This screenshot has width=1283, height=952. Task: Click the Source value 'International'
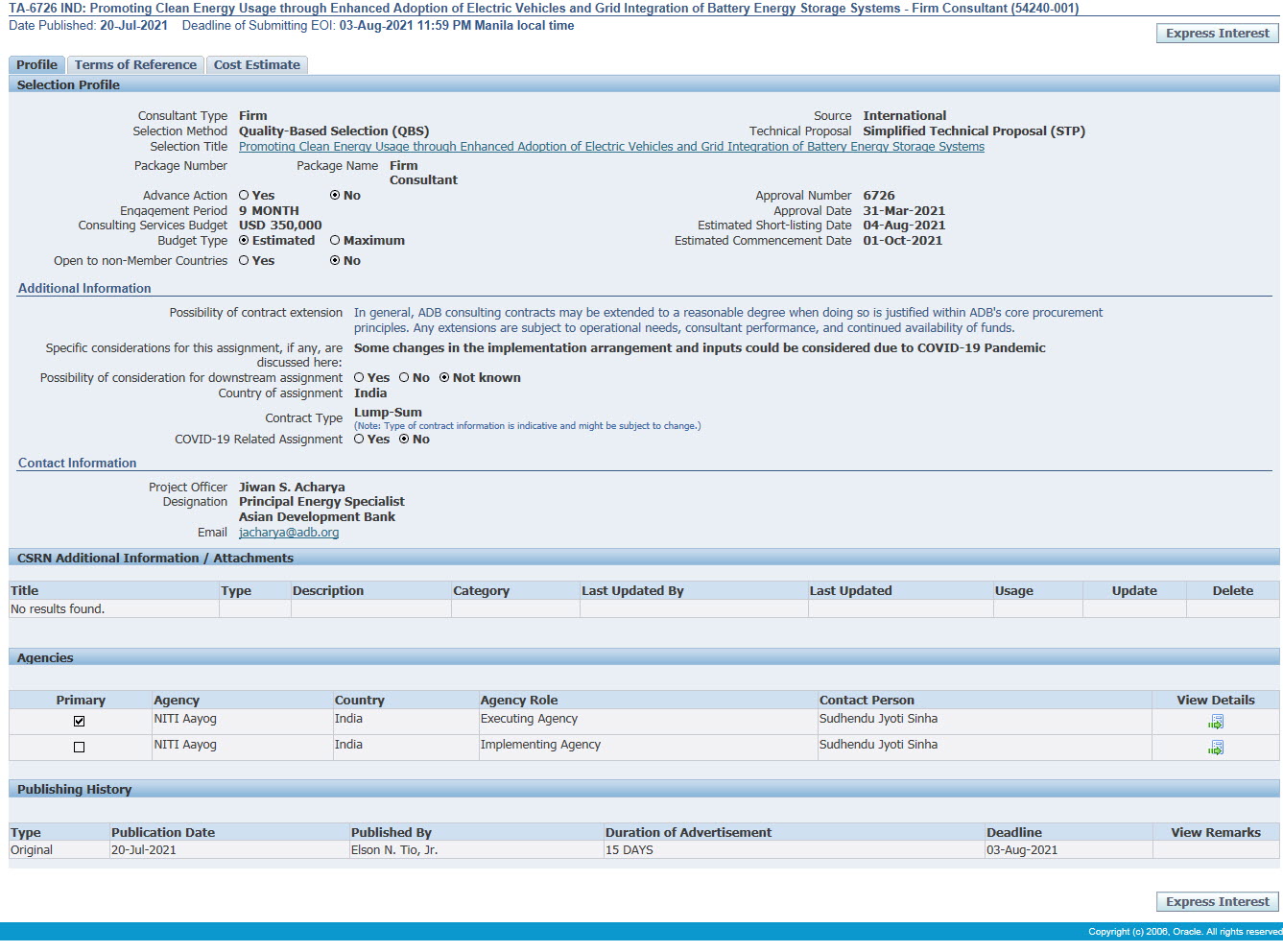(x=904, y=115)
